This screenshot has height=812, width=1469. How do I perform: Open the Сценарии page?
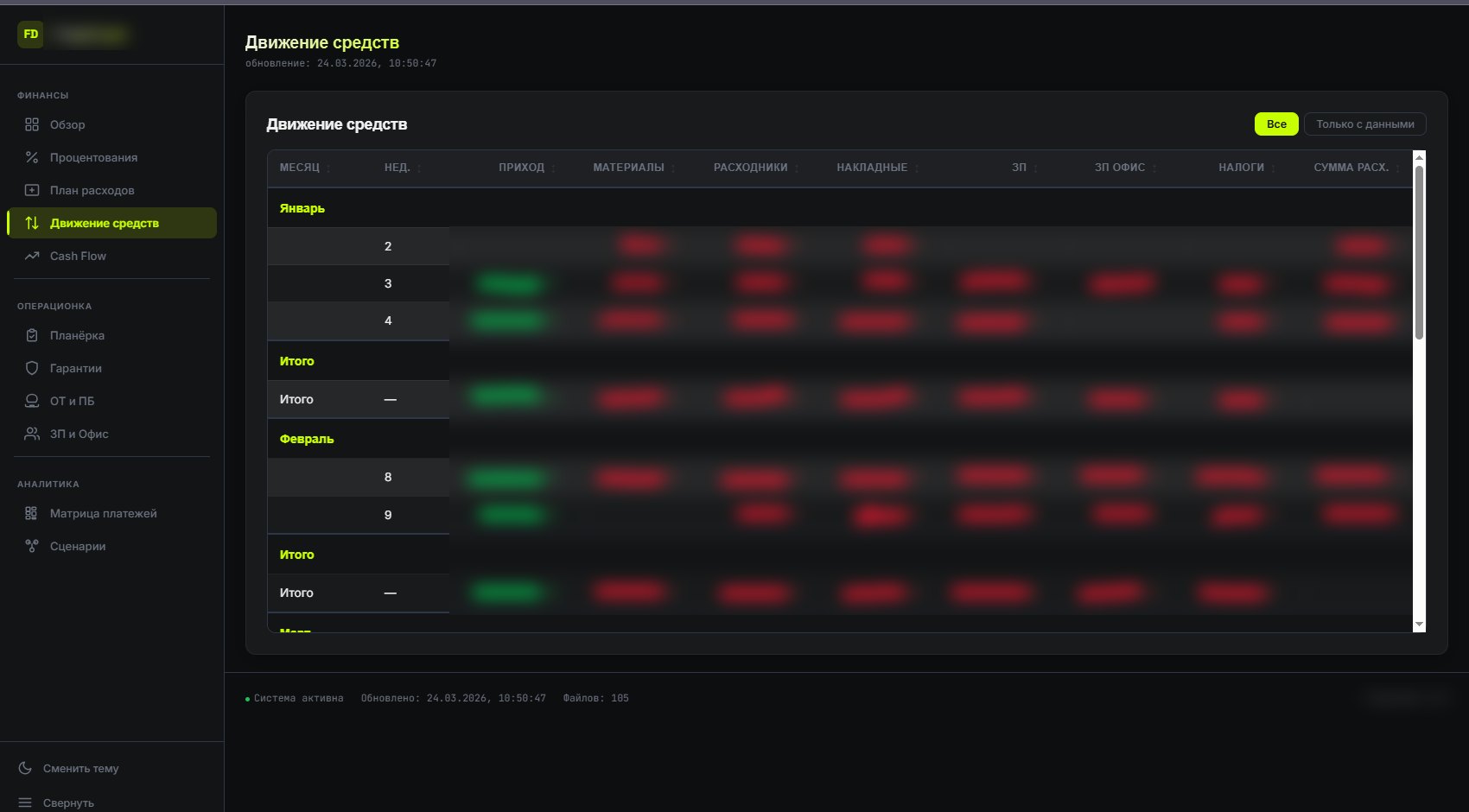click(x=111, y=546)
